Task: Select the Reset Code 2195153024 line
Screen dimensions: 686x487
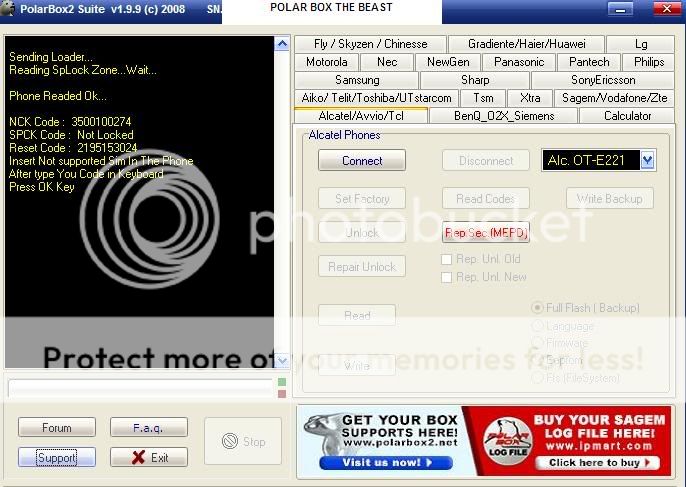Action: click(x=73, y=147)
